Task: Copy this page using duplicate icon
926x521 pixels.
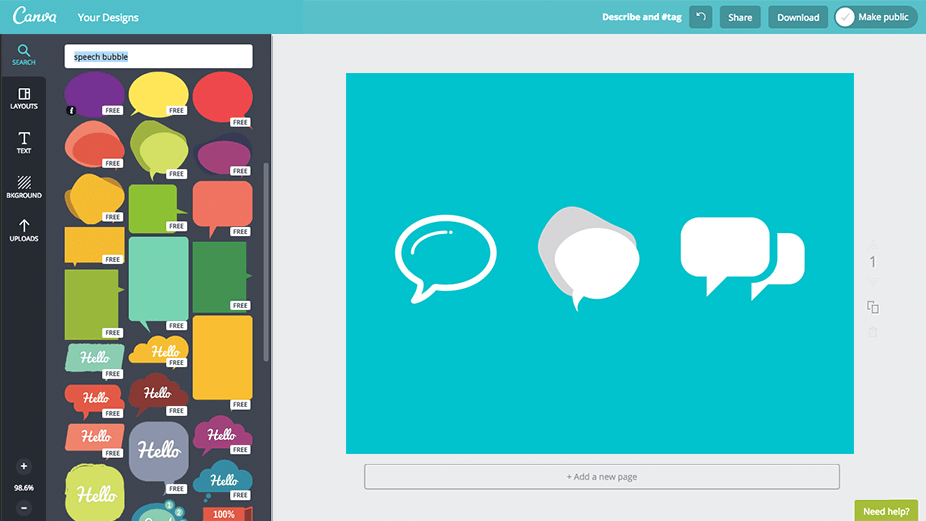Action: [873, 307]
